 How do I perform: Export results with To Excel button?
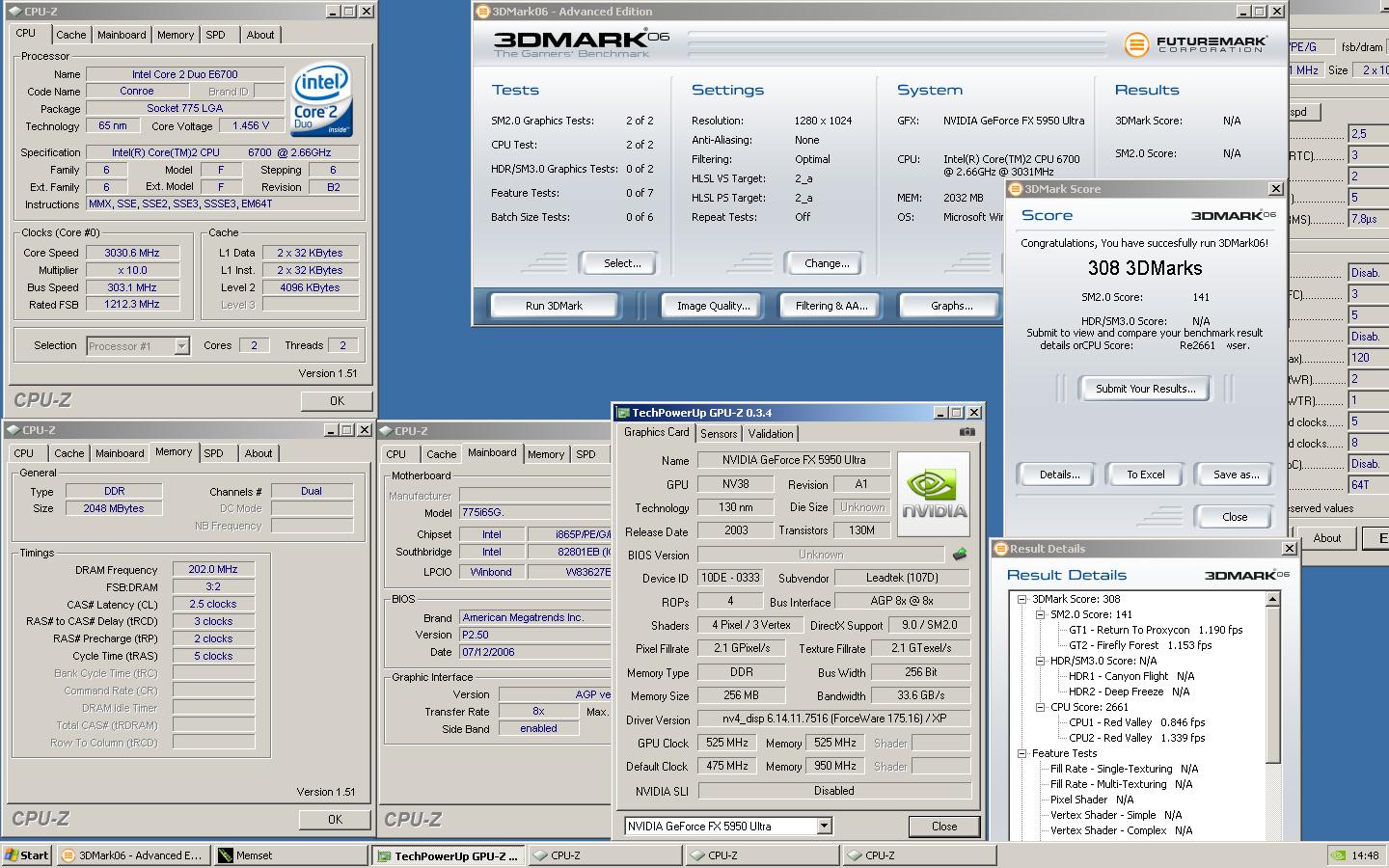(1146, 475)
